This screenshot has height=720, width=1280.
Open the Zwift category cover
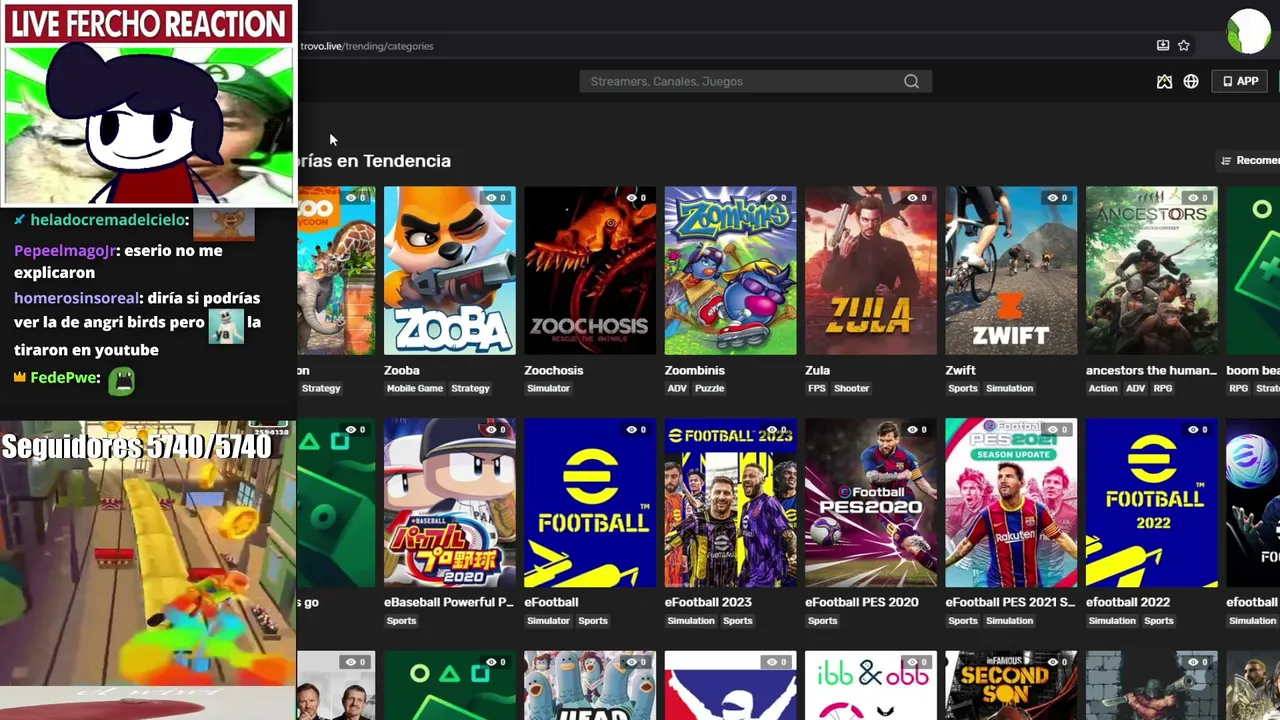(1011, 270)
